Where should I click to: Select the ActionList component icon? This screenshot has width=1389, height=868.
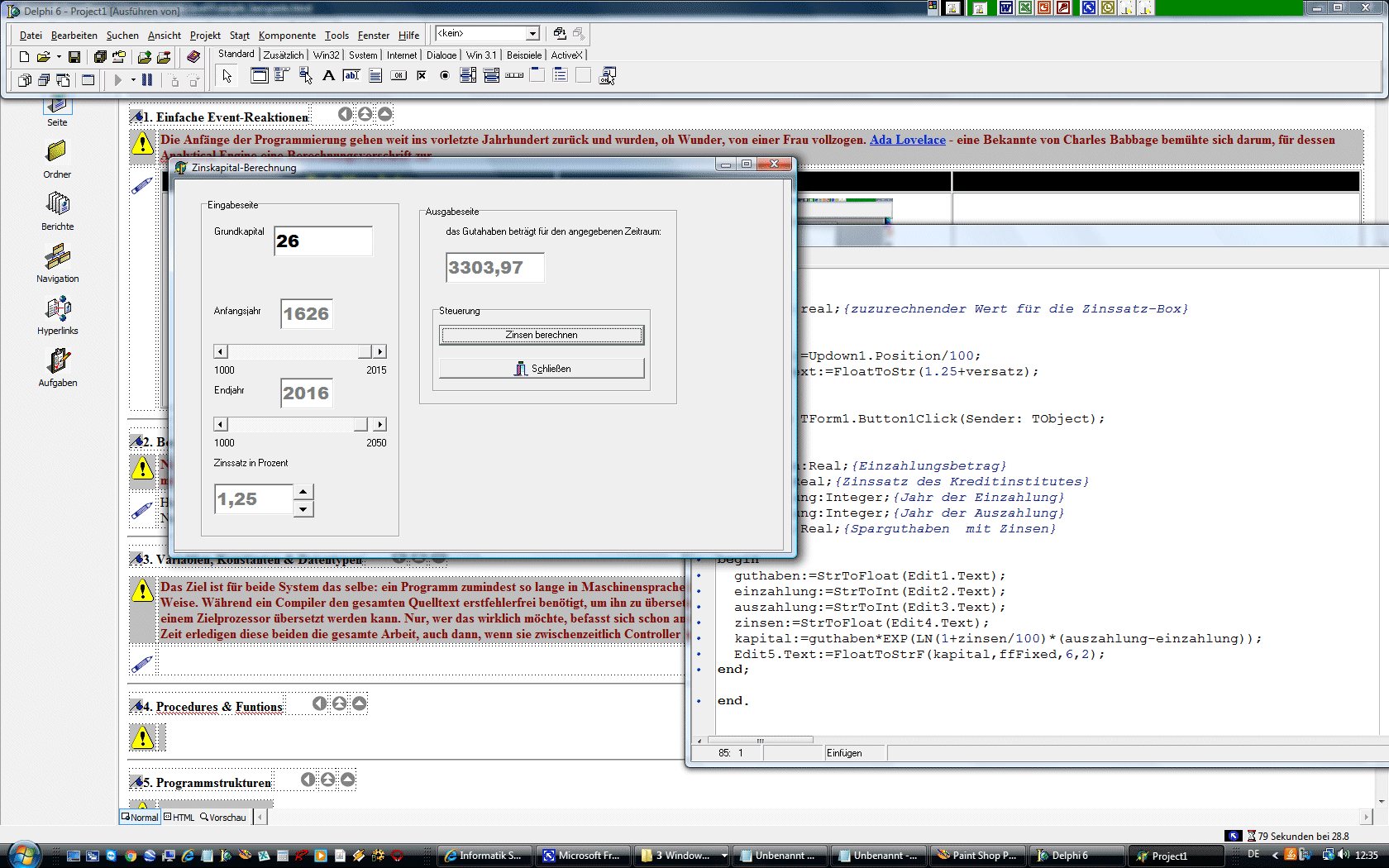608,75
